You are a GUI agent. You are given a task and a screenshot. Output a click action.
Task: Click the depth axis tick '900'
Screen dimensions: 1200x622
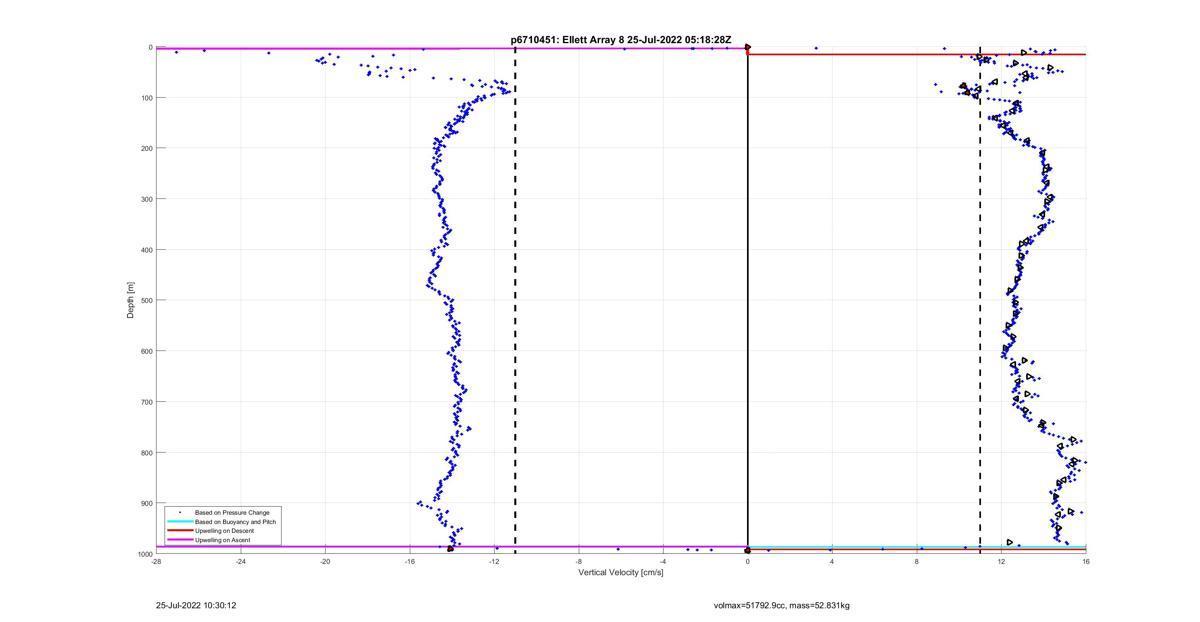tap(146, 503)
